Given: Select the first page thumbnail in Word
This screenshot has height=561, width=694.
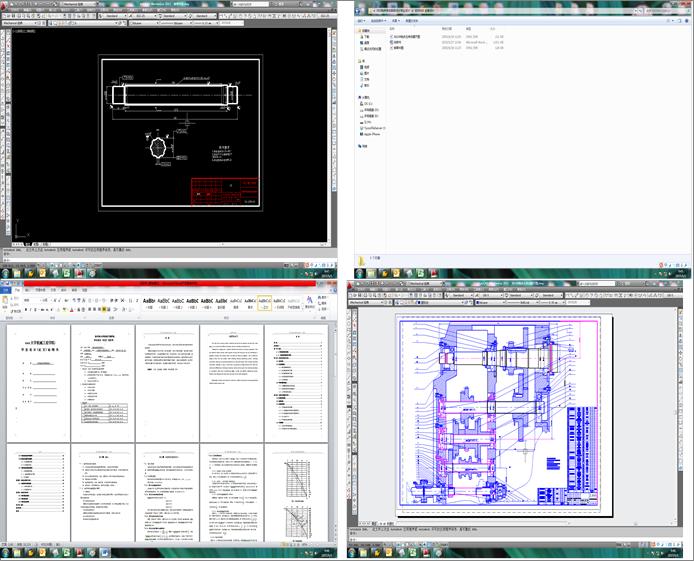Looking at the screenshot, I should 39,383.
